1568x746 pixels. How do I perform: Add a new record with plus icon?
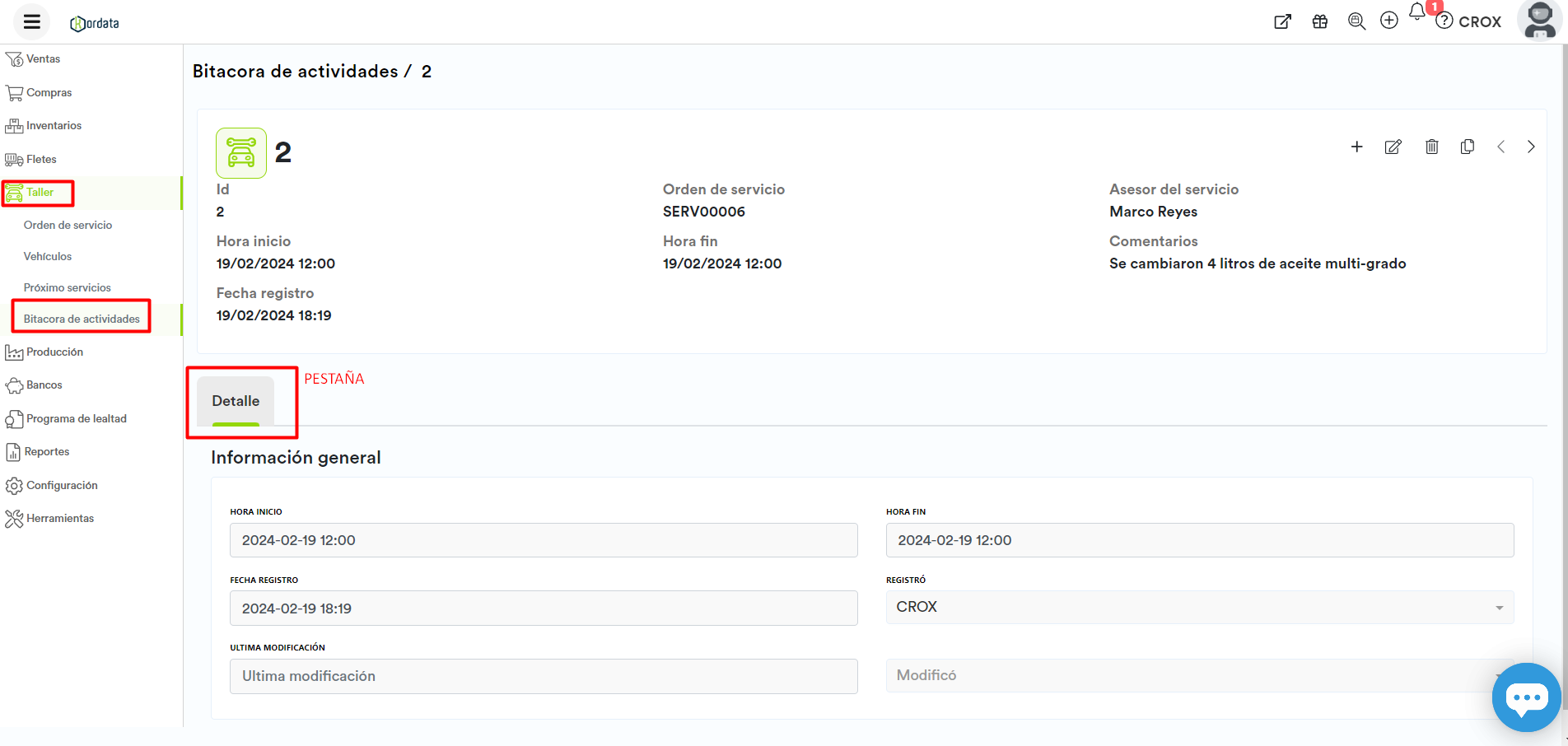[x=1356, y=147]
